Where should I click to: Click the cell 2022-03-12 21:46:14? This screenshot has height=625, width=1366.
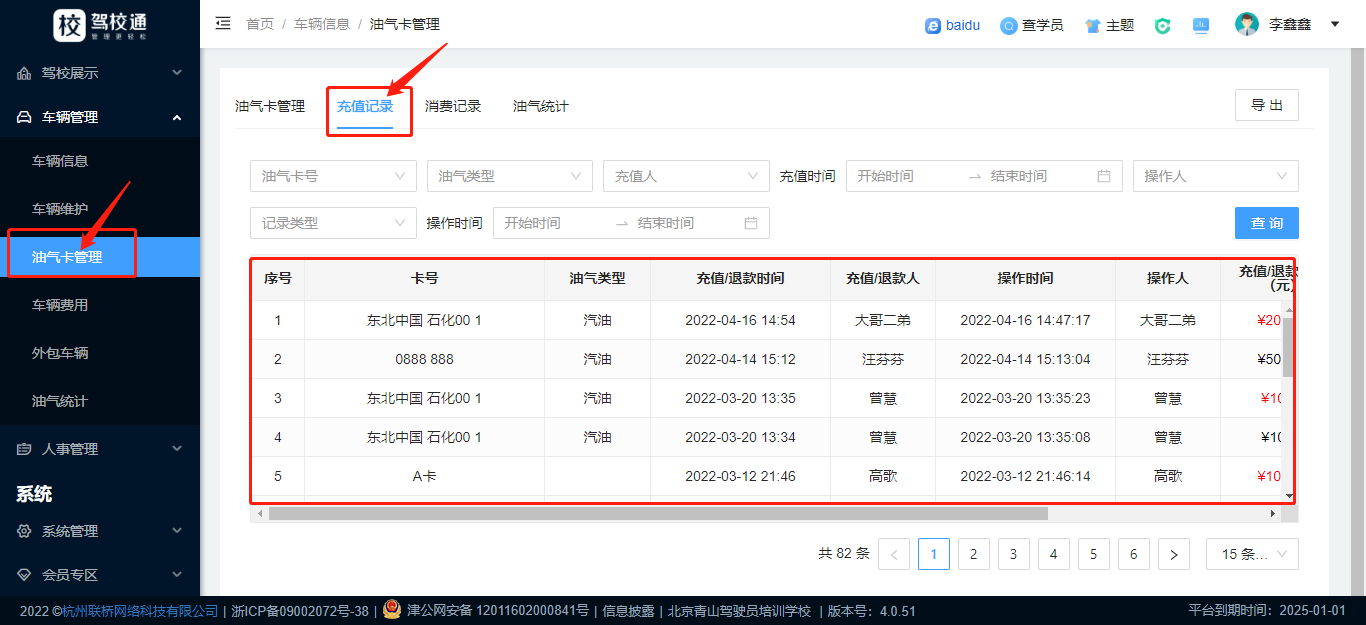(1025, 476)
